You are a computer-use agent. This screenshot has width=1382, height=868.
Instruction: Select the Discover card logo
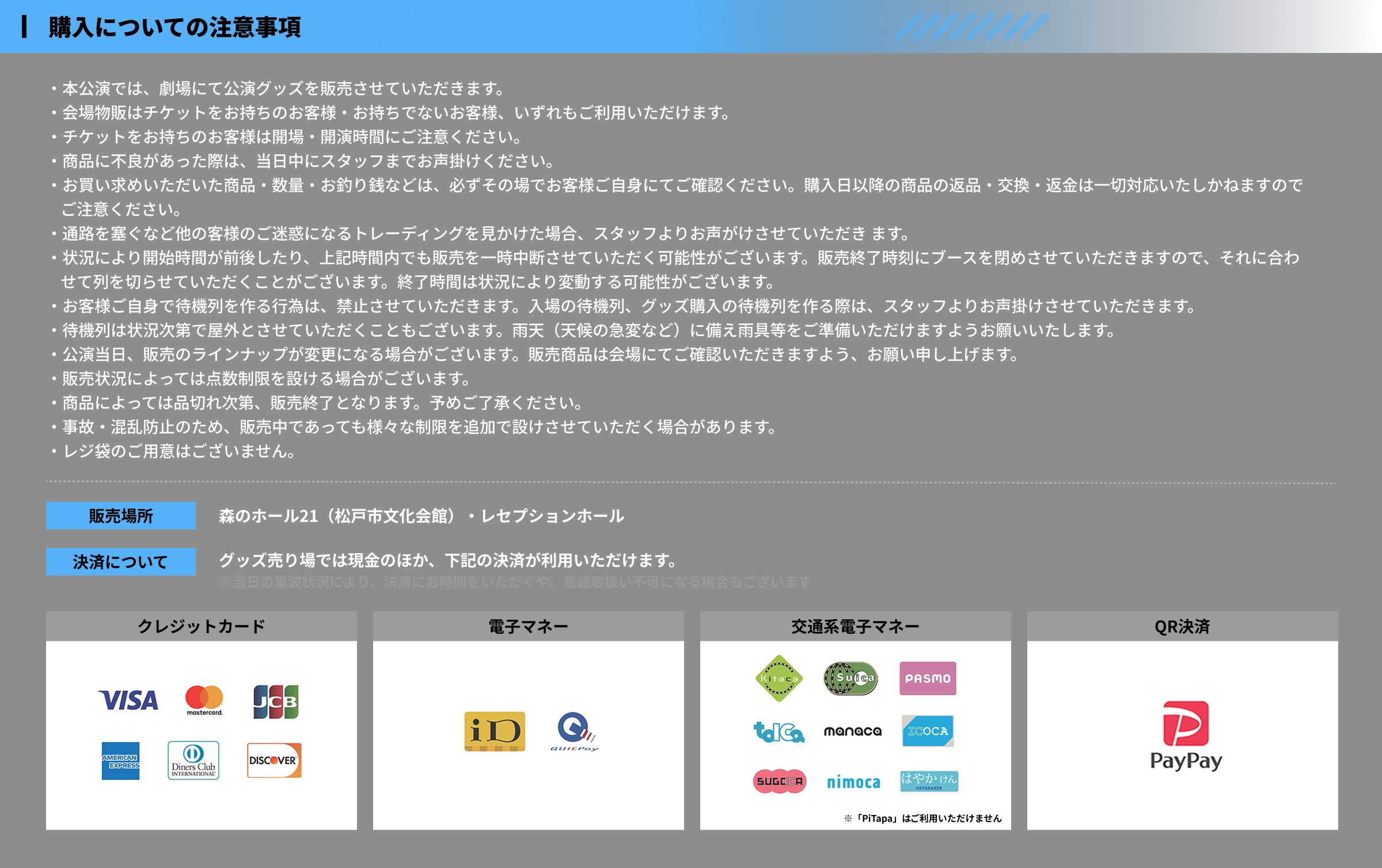click(x=274, y=760)
